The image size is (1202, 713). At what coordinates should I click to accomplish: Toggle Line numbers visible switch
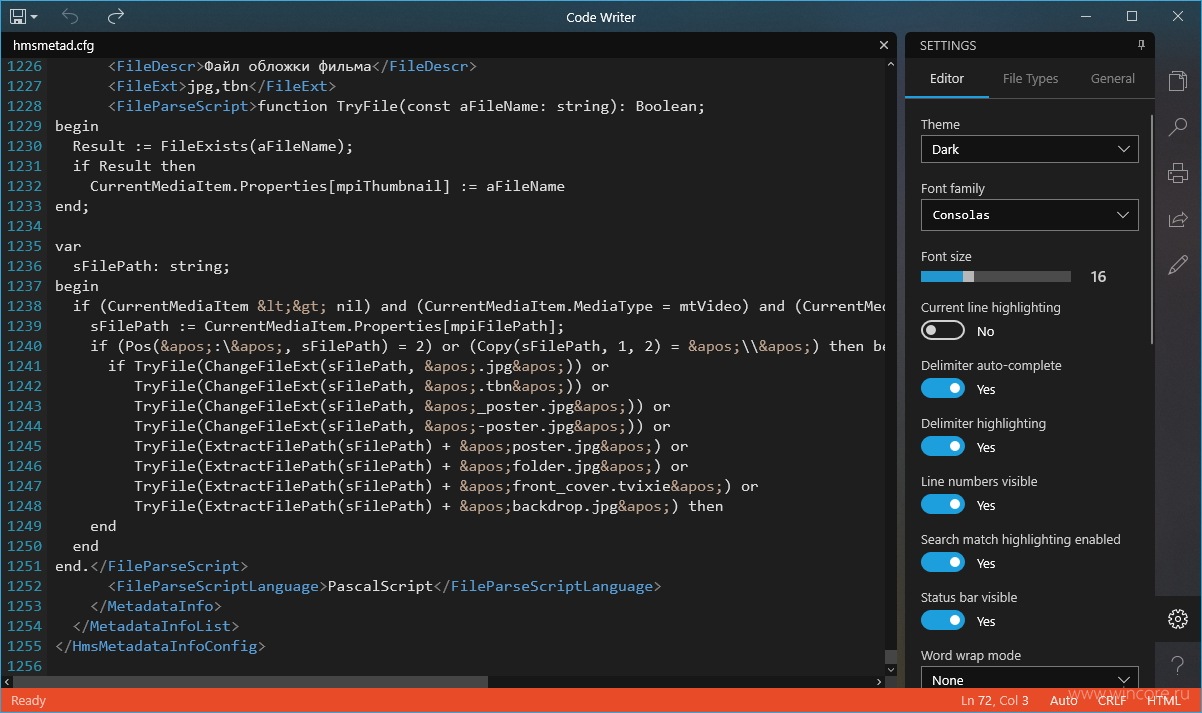(943, 505)
